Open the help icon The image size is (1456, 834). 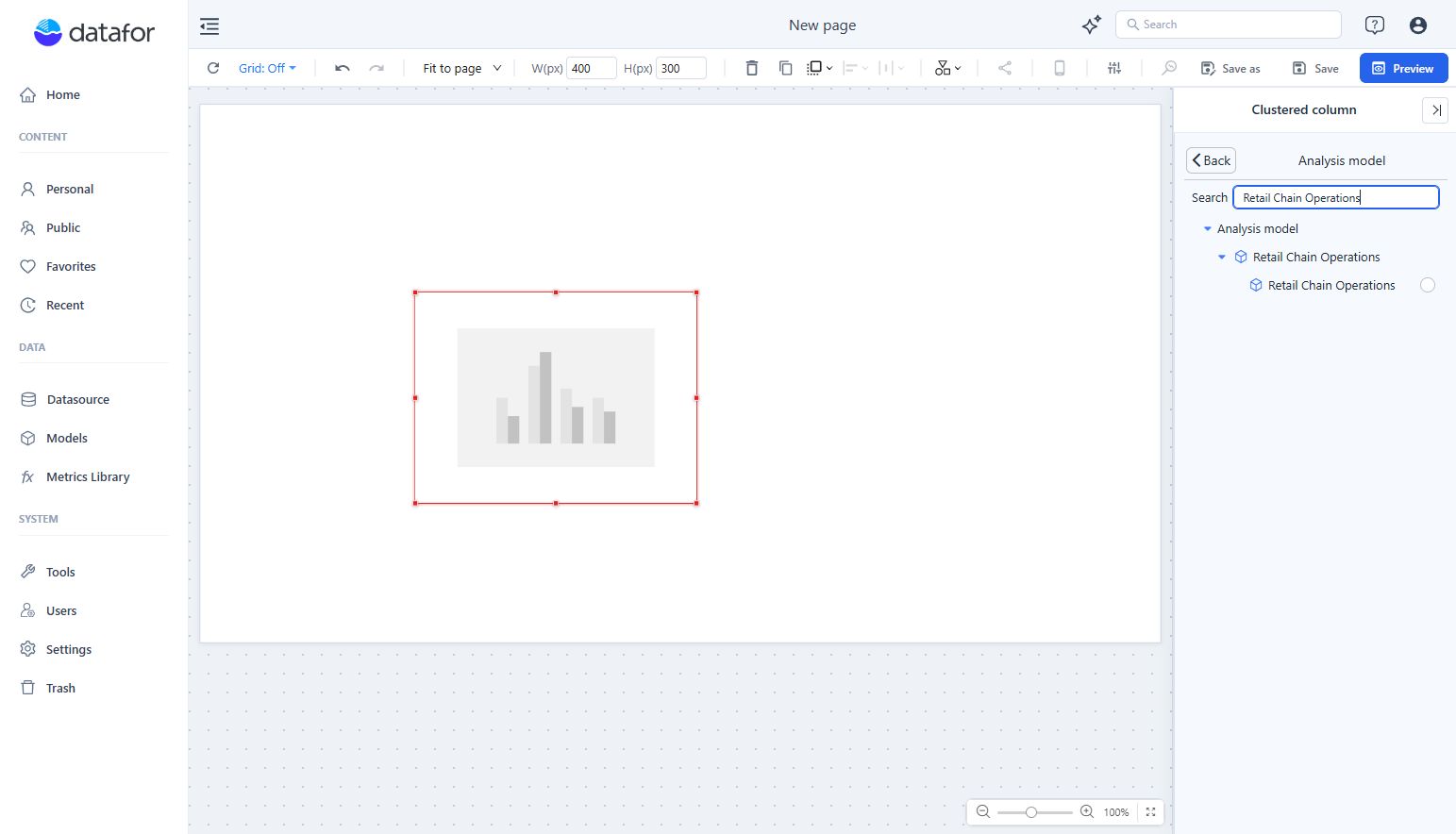click(1375, 25)
